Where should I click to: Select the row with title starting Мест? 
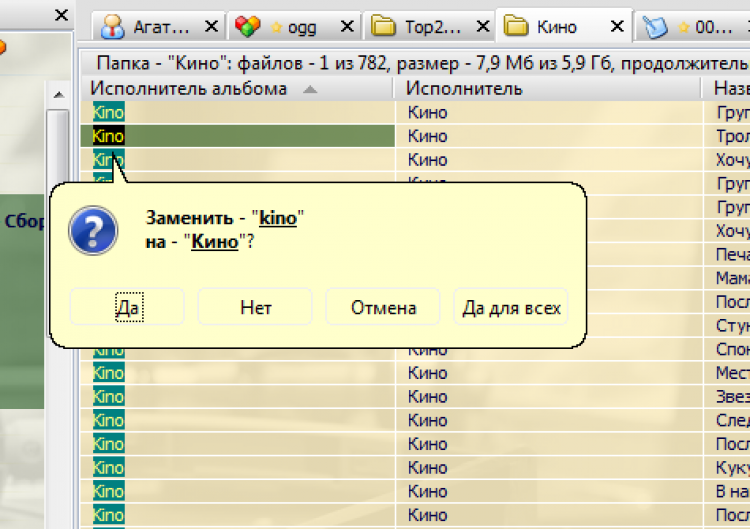[415, 373]
